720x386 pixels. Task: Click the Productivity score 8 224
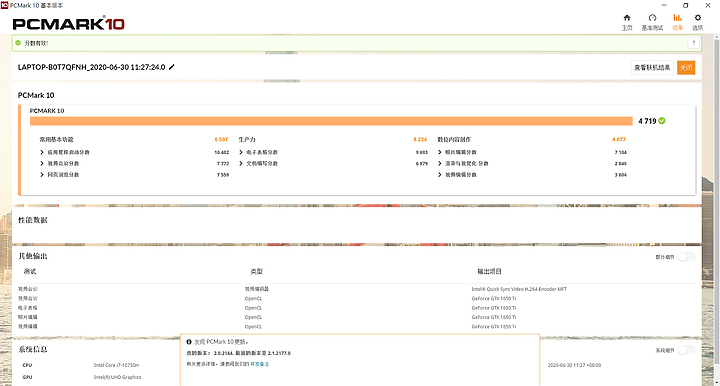(420, 139)
